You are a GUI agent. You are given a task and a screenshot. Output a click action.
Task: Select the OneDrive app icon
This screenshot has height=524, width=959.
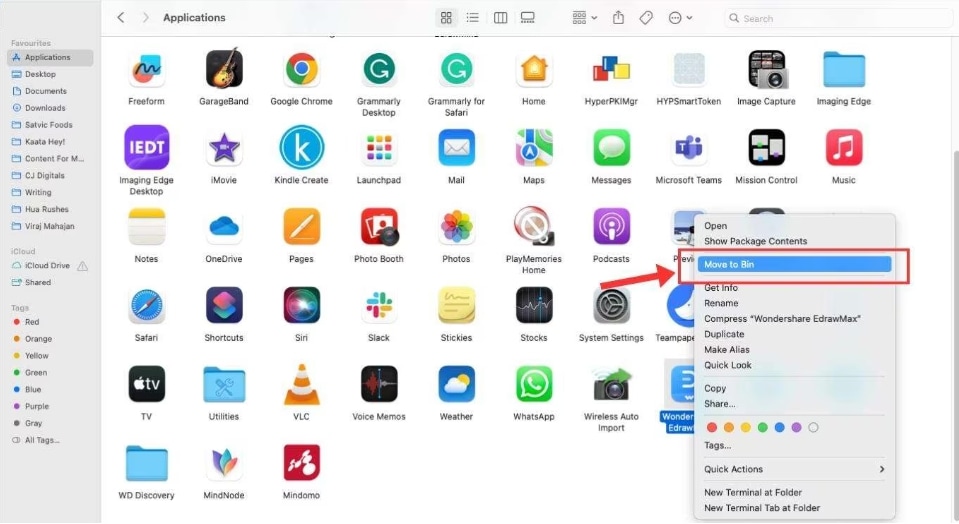pos(224,227)
